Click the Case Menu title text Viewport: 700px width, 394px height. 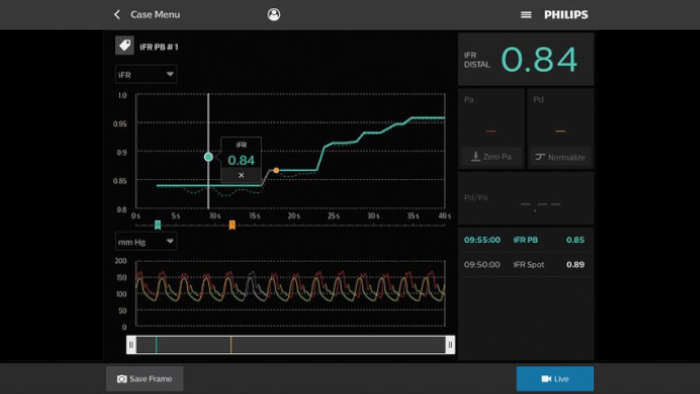[155, 15]
